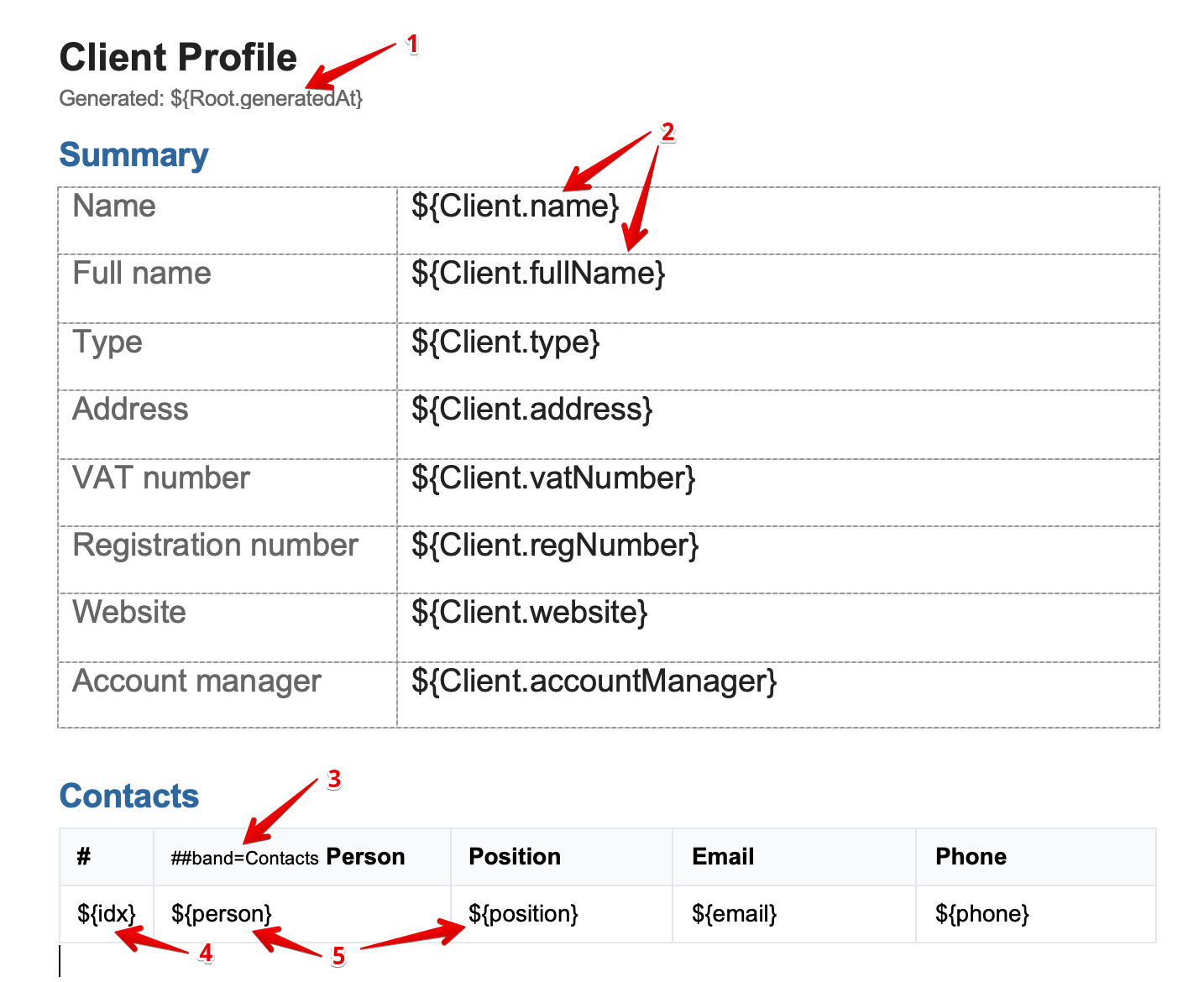Click the ${Client.address} placeholder cell
The width and height of the screenshot is (1204, 982).
531,410
